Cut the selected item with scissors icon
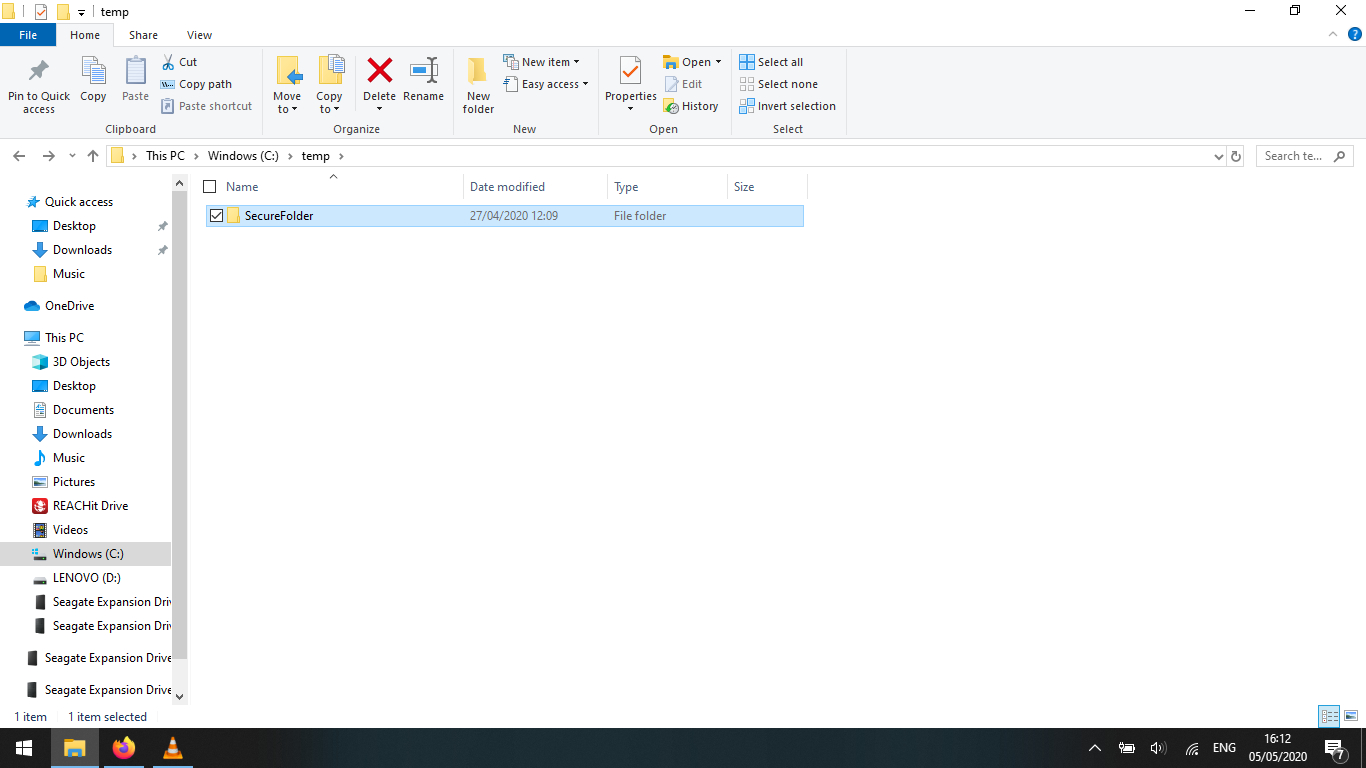This screenshot has height=768, width=1366. pos(179,62)
